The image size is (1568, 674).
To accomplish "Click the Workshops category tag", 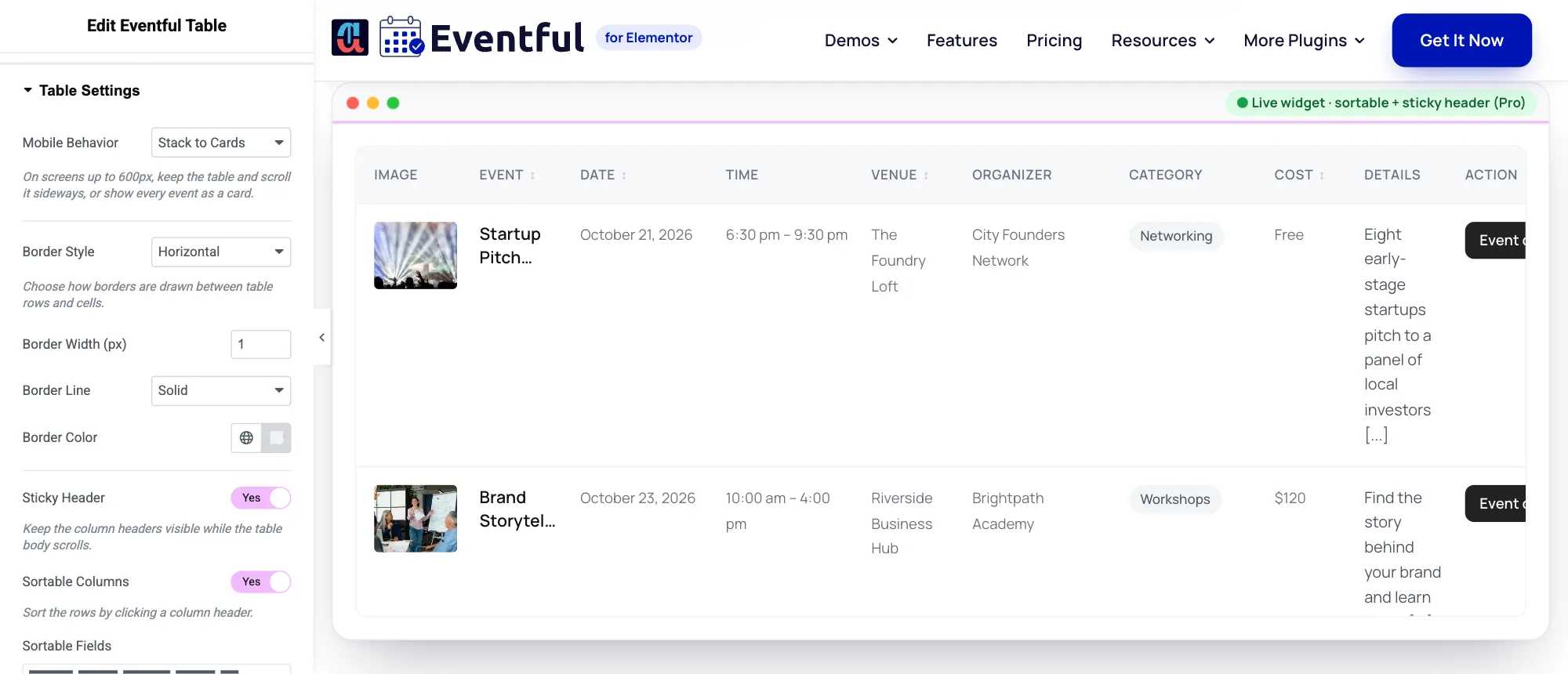I will tap(1175, 499).
